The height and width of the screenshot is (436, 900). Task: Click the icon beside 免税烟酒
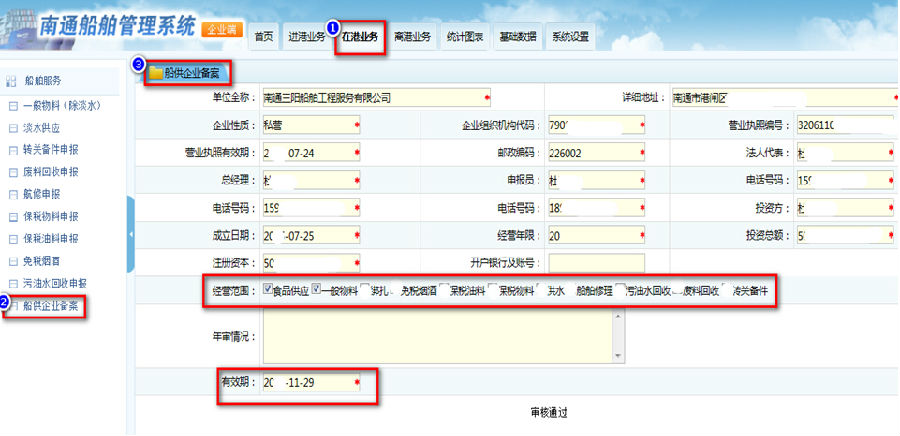click(12, 261)
